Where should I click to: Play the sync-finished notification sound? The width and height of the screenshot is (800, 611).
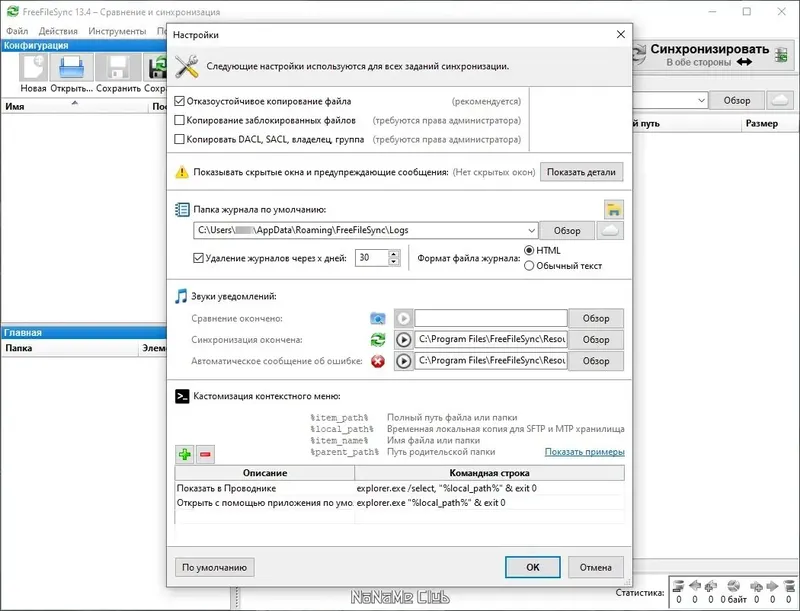pos(404,338)
